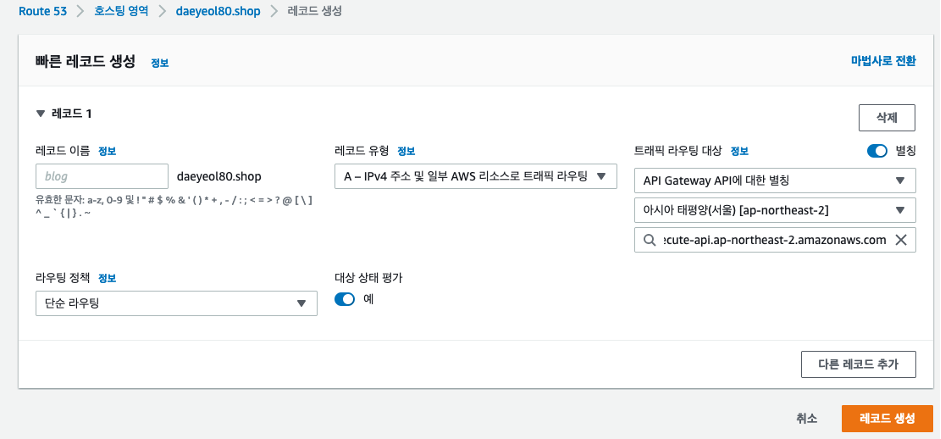The height and width of the screenshot is (439, 941).
Task: Click 다른 레코드 추가 button
Action: point(858,364)
